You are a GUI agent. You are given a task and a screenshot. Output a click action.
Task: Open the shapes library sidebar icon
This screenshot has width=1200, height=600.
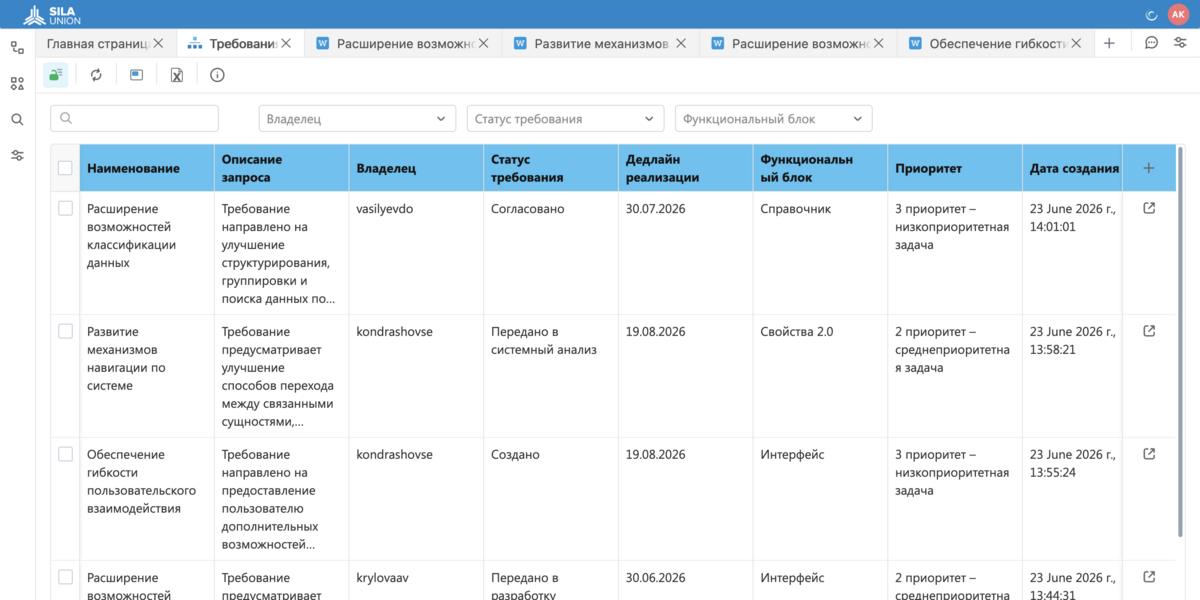17,83
